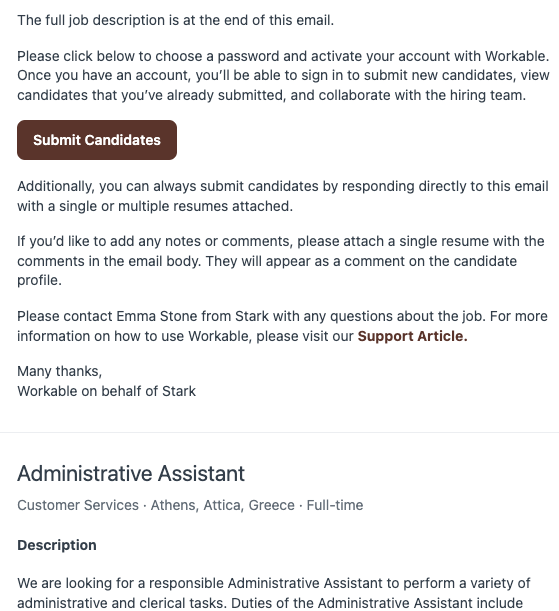This screenshot has width=559, height=611.
Task: Click the paragraph beginning with Additionally
Action: point(283,196)
